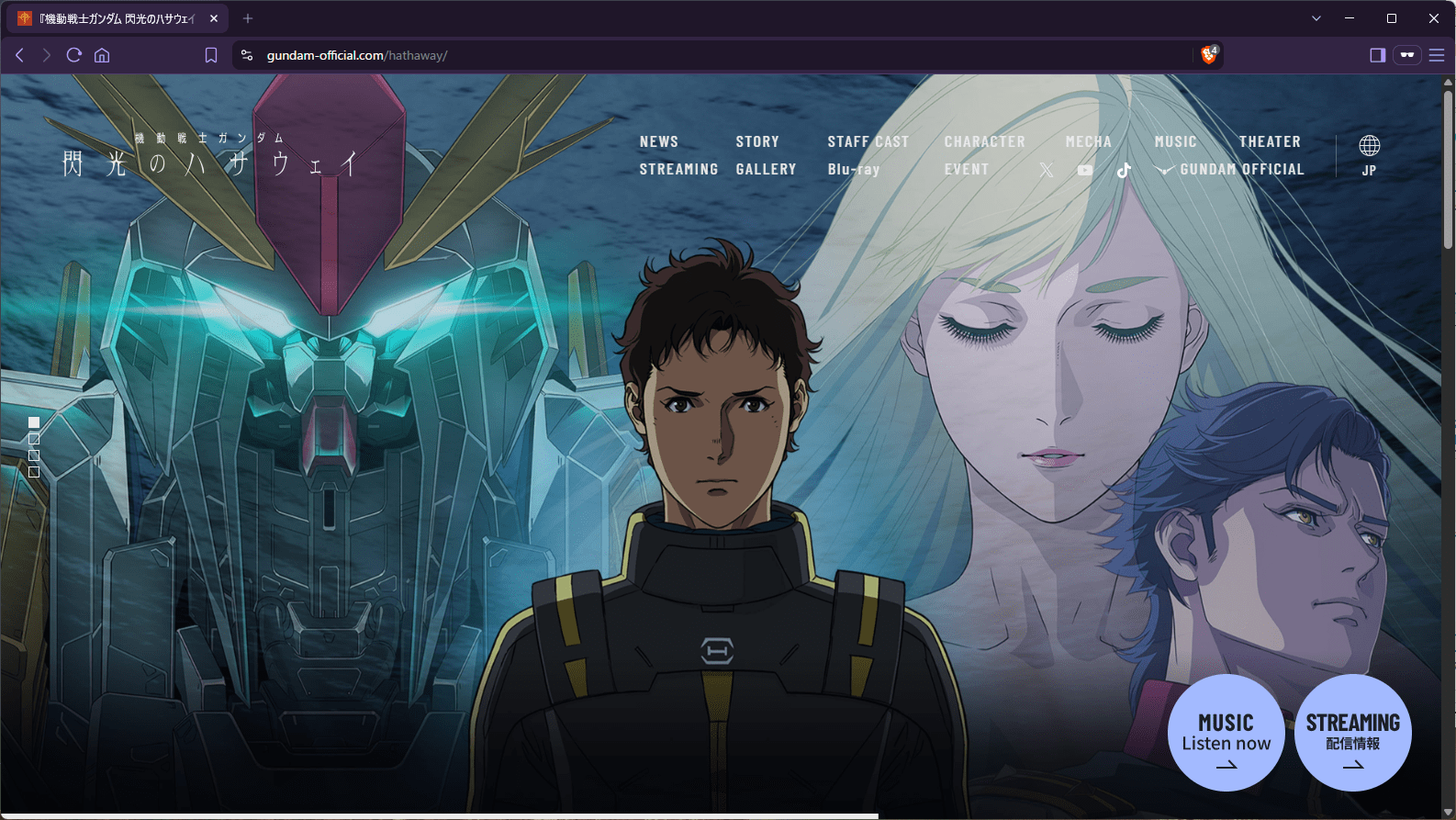Click the page vertical scrollbar thumb
This screenshot has height=820, width=1456.
pos(1448,168)
